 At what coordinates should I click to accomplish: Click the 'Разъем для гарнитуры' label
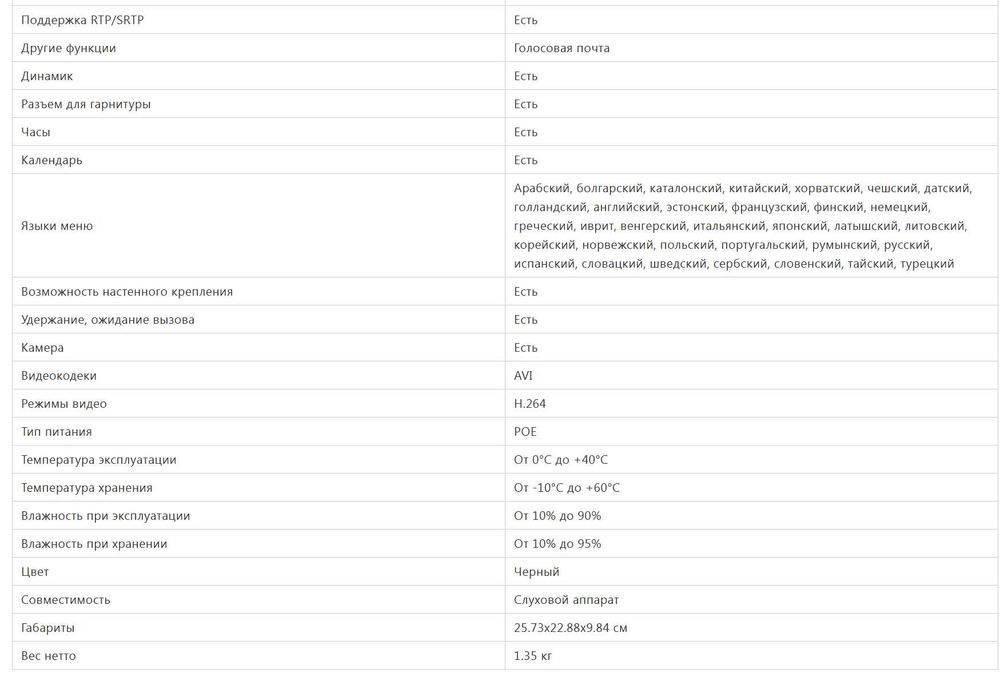tap(86, 104)
